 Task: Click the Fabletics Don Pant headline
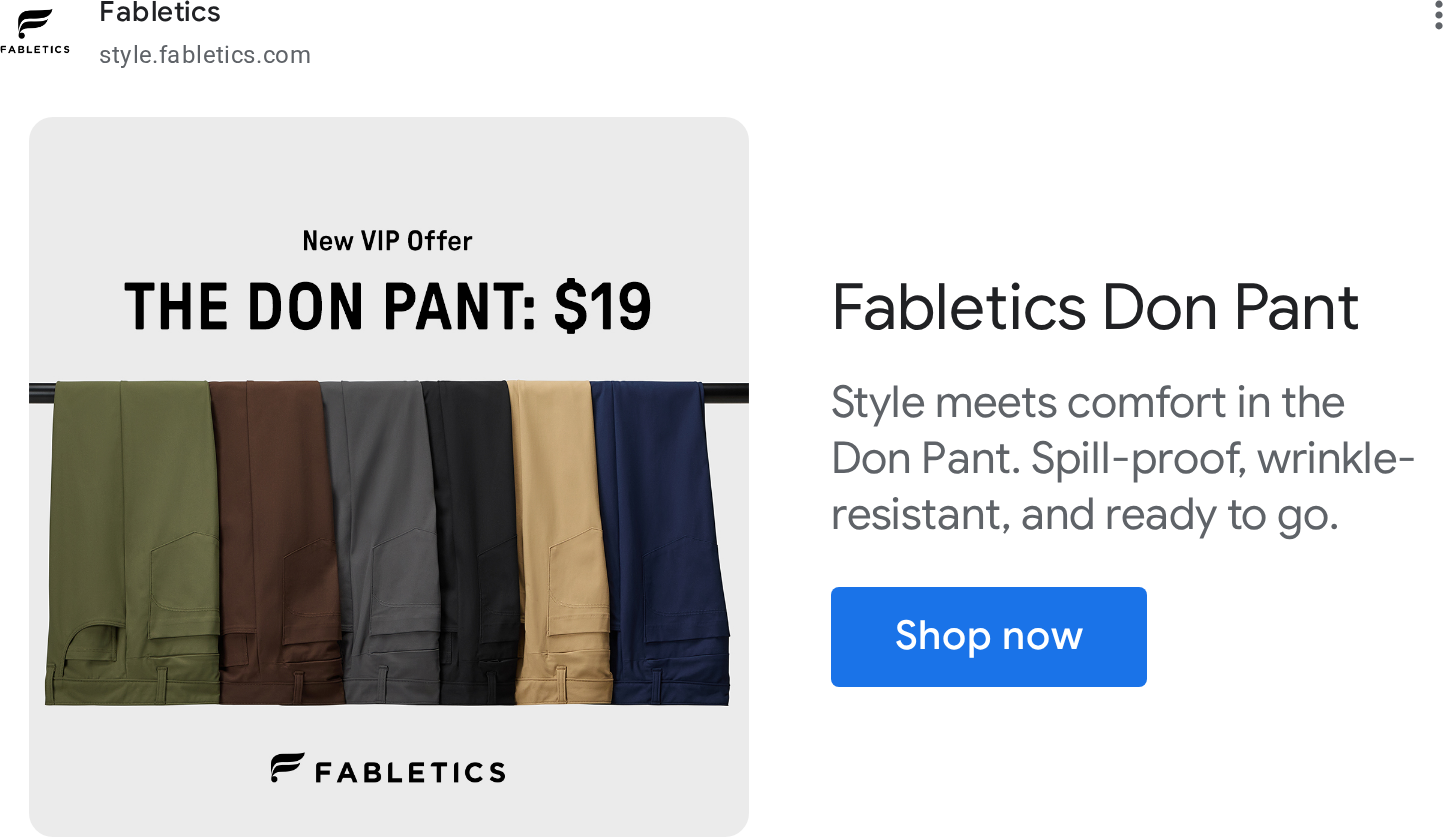(1095, 307)
